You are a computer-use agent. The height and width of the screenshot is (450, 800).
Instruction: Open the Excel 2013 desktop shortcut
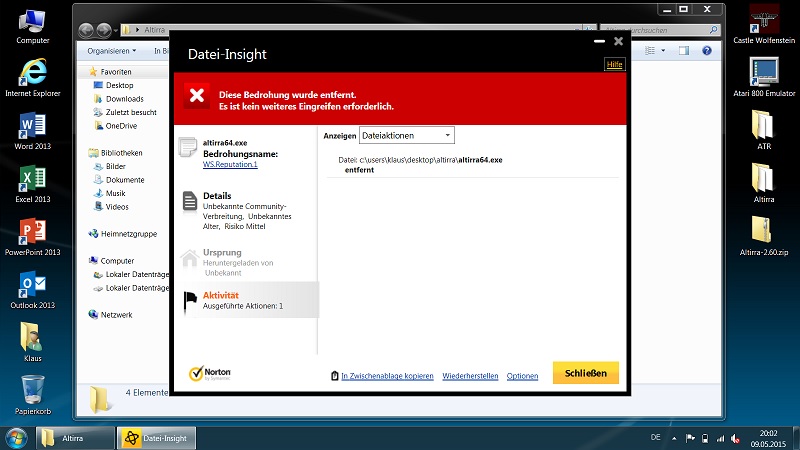coord(32,185)
